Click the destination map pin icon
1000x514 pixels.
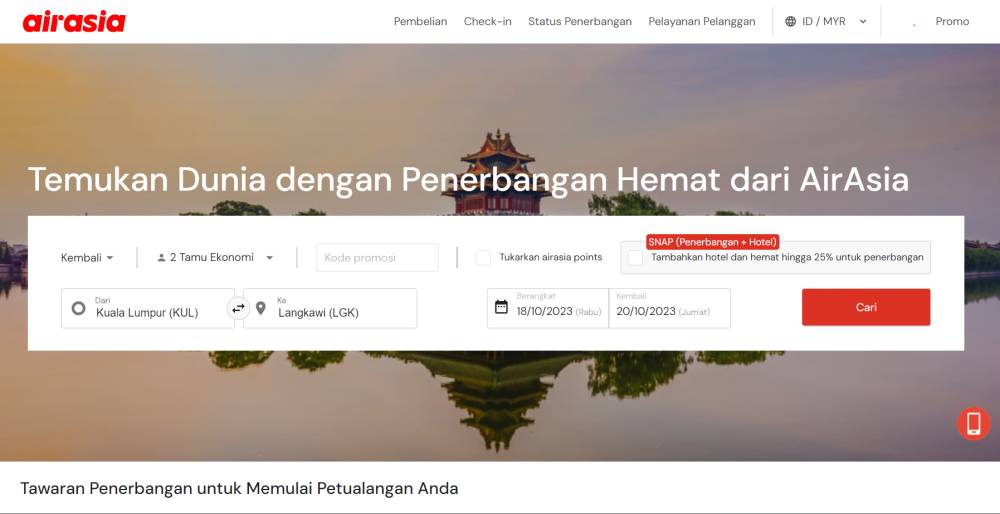260,309
